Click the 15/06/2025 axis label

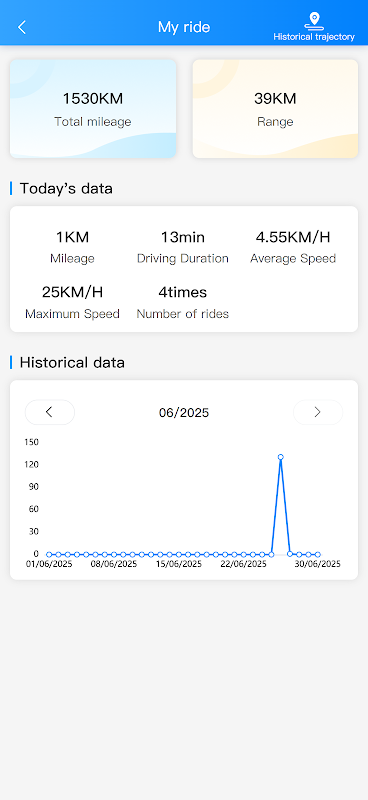[x=179, y=564]
